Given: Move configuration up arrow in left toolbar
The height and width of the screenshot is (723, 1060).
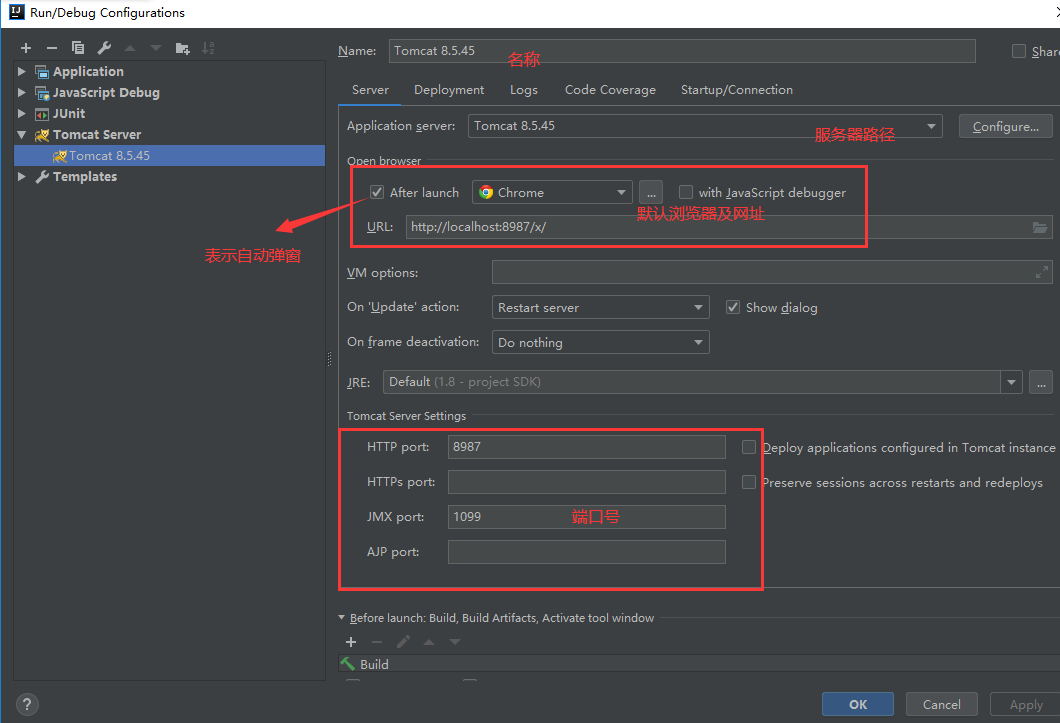Looking at the screenshot, I should (x=130, y=48).
